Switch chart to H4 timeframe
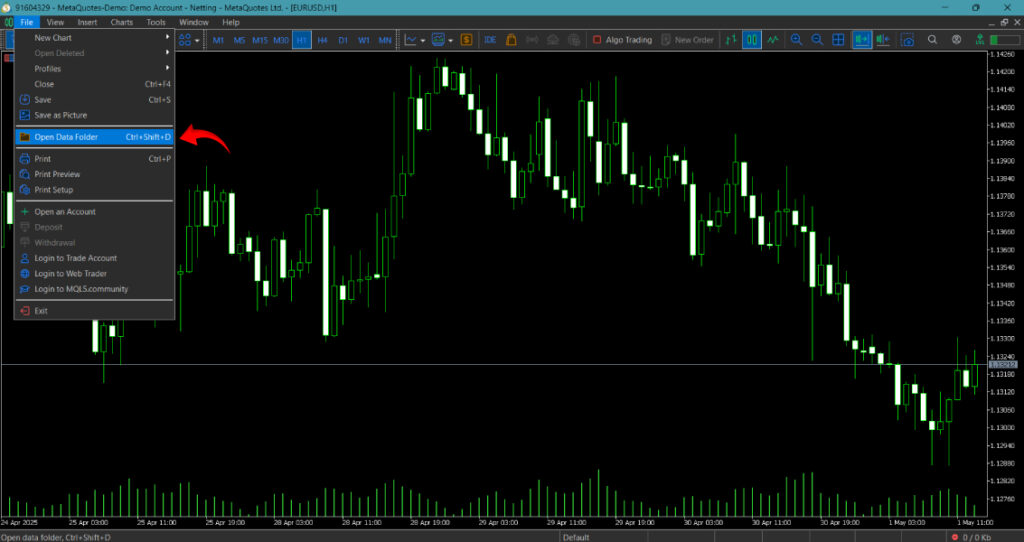This screenshot has height=542, width=1024. (x=323, y=40)
